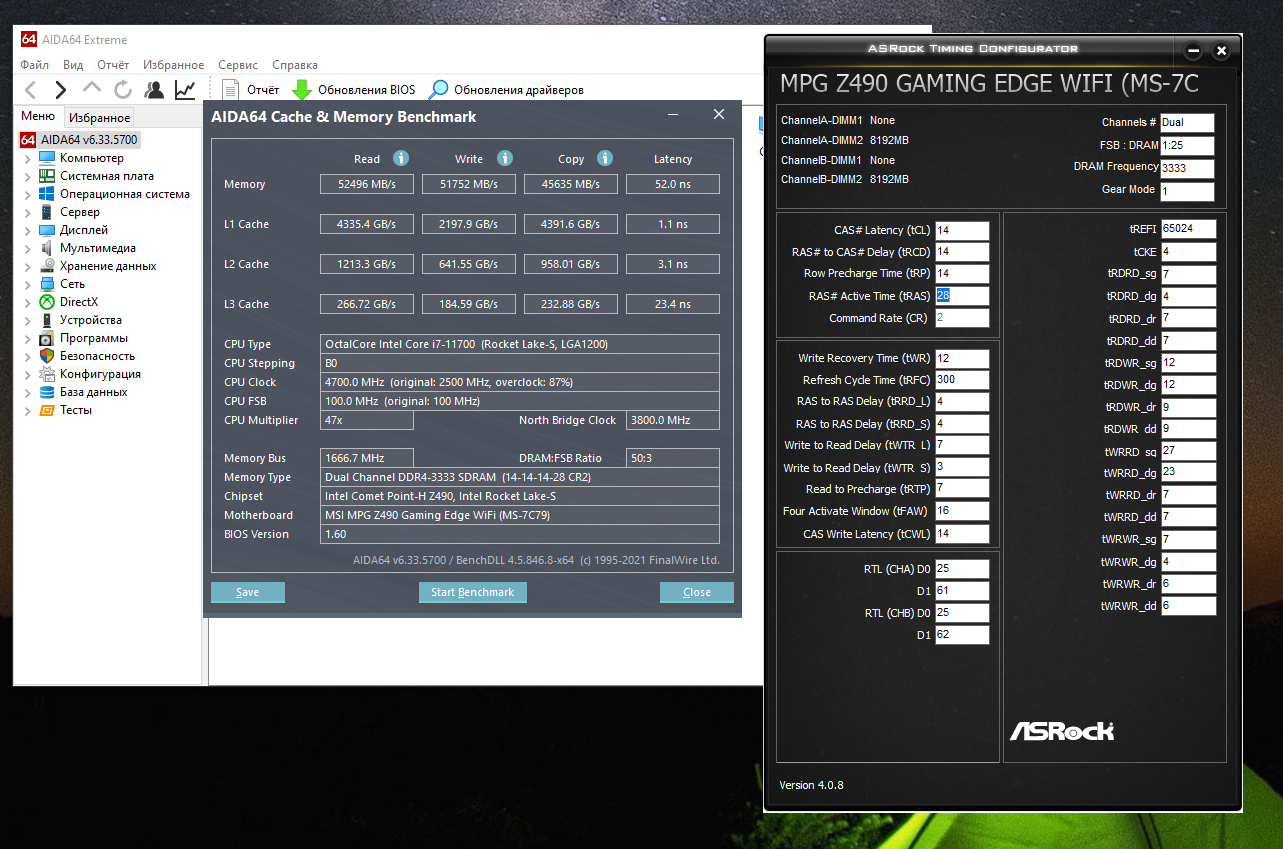Click the Four Activate Window (tFAW) field
The height and width of the screenshot is (849, 1283).
click(x=962, y=511)
